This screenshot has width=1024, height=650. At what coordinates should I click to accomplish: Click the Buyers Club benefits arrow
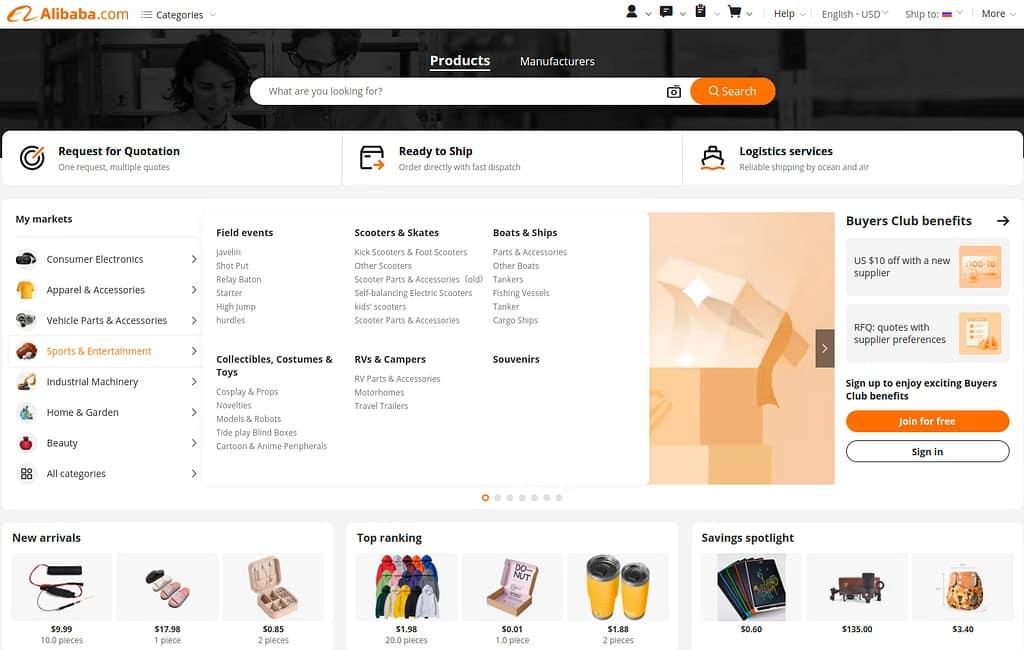pos(1002,221)
